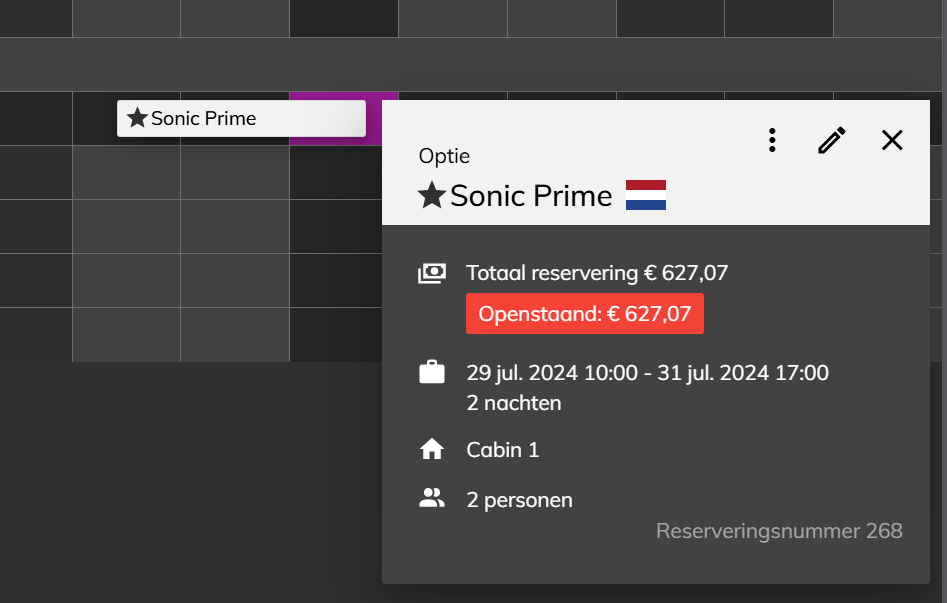Click the Totaal reservering € 627,07 text

597,273
